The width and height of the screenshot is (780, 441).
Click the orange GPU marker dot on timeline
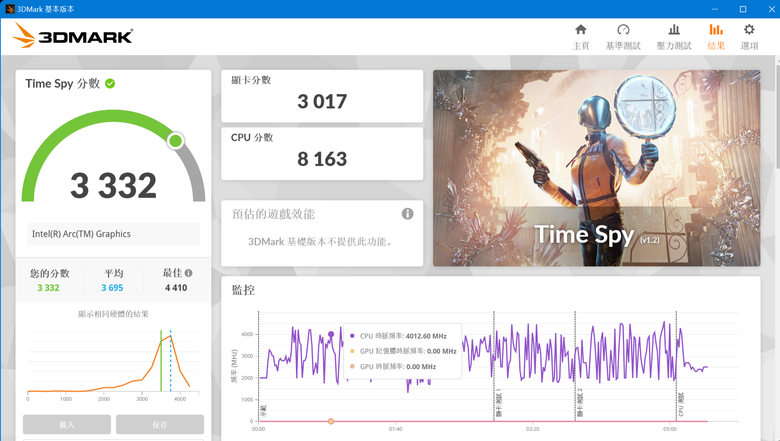[x=331, y=421]
